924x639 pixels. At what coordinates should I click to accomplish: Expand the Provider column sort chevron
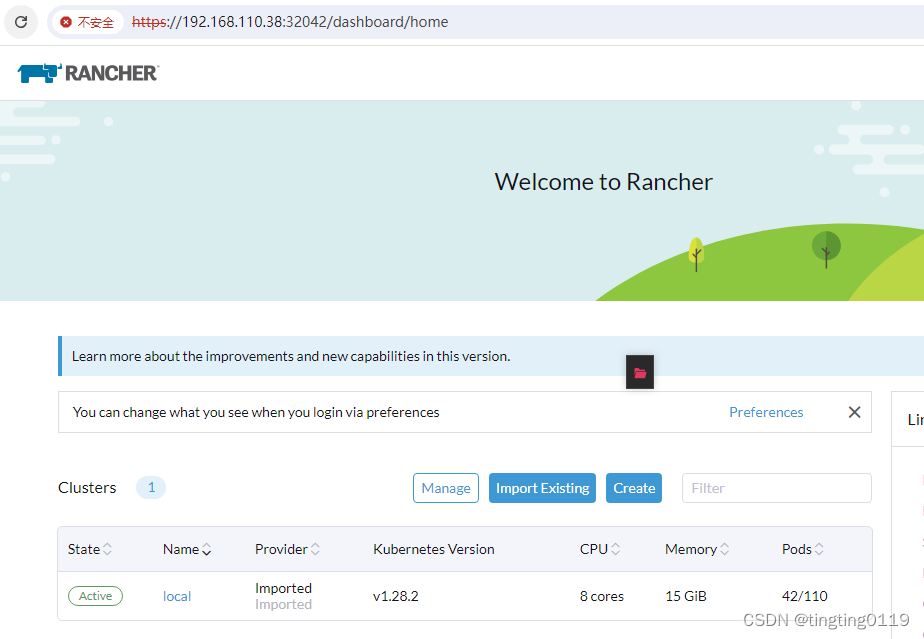tap(317, 548)
